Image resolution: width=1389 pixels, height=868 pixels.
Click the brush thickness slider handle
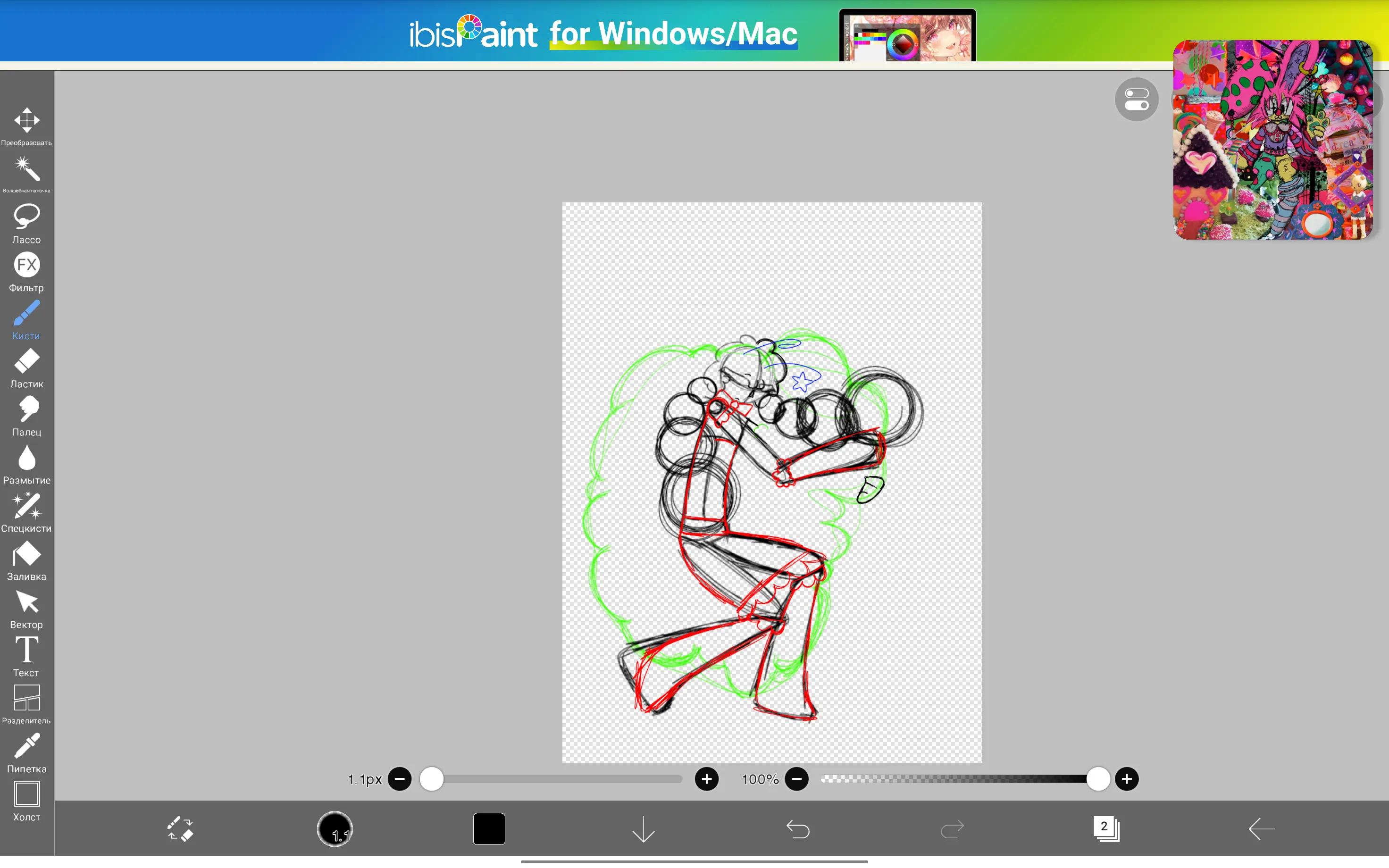[432, 779]
